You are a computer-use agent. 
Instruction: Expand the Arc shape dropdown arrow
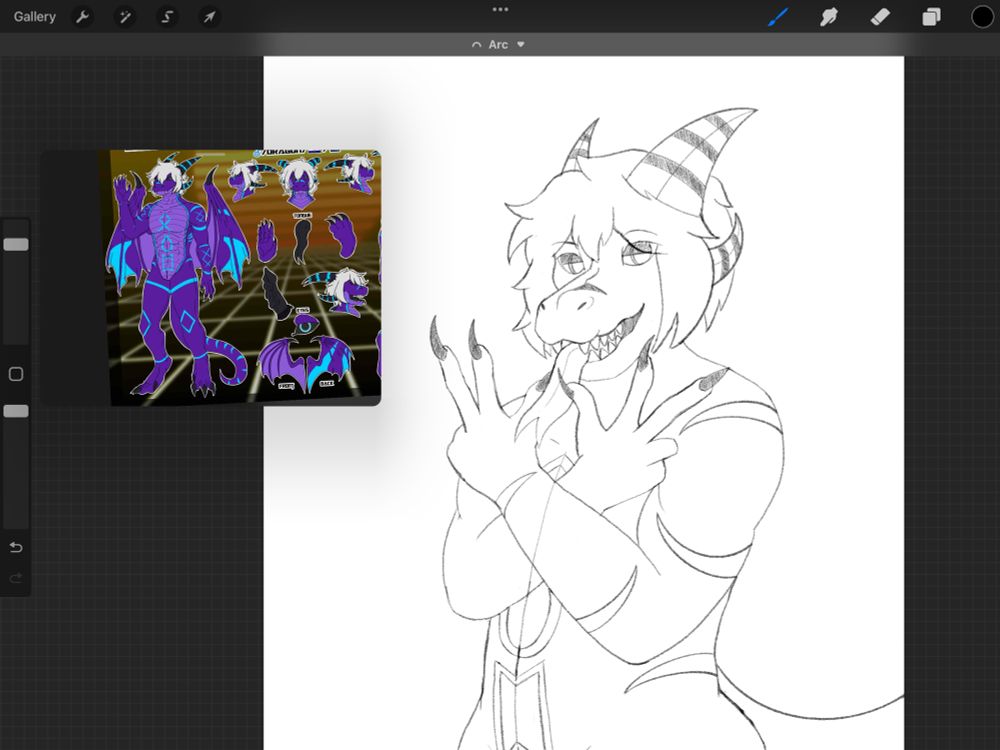520,45
